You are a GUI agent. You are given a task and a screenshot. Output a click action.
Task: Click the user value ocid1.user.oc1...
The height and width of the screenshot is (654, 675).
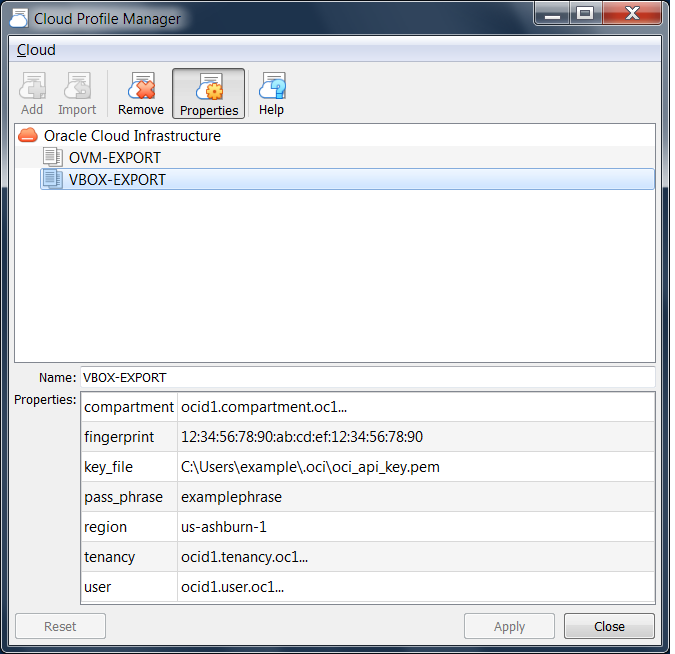point(416,587)
